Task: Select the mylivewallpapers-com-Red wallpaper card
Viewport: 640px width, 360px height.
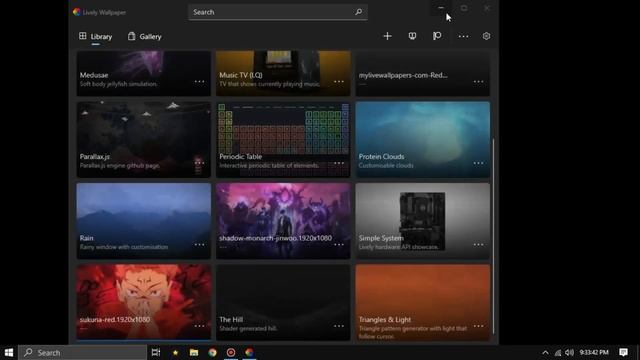Action: pyautogui.click(x=422, y=73)
